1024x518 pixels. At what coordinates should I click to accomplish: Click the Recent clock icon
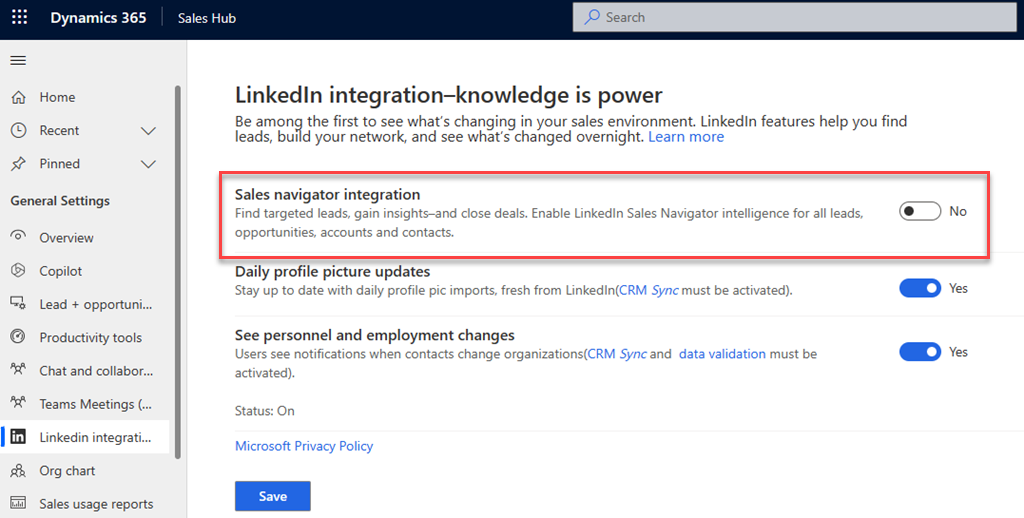(18, 131)
